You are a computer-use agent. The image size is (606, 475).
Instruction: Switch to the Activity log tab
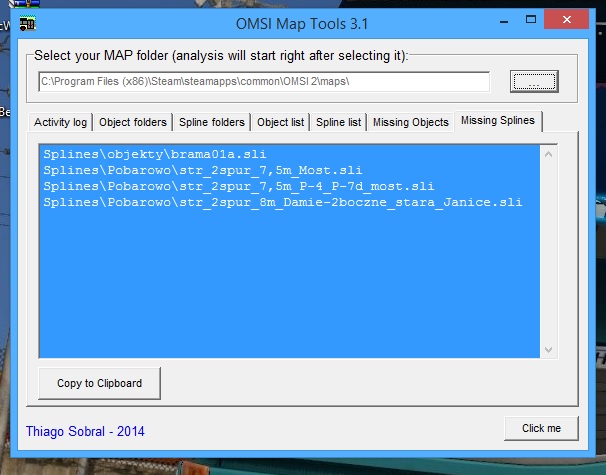pyautogui.click(x=61, y=123)
